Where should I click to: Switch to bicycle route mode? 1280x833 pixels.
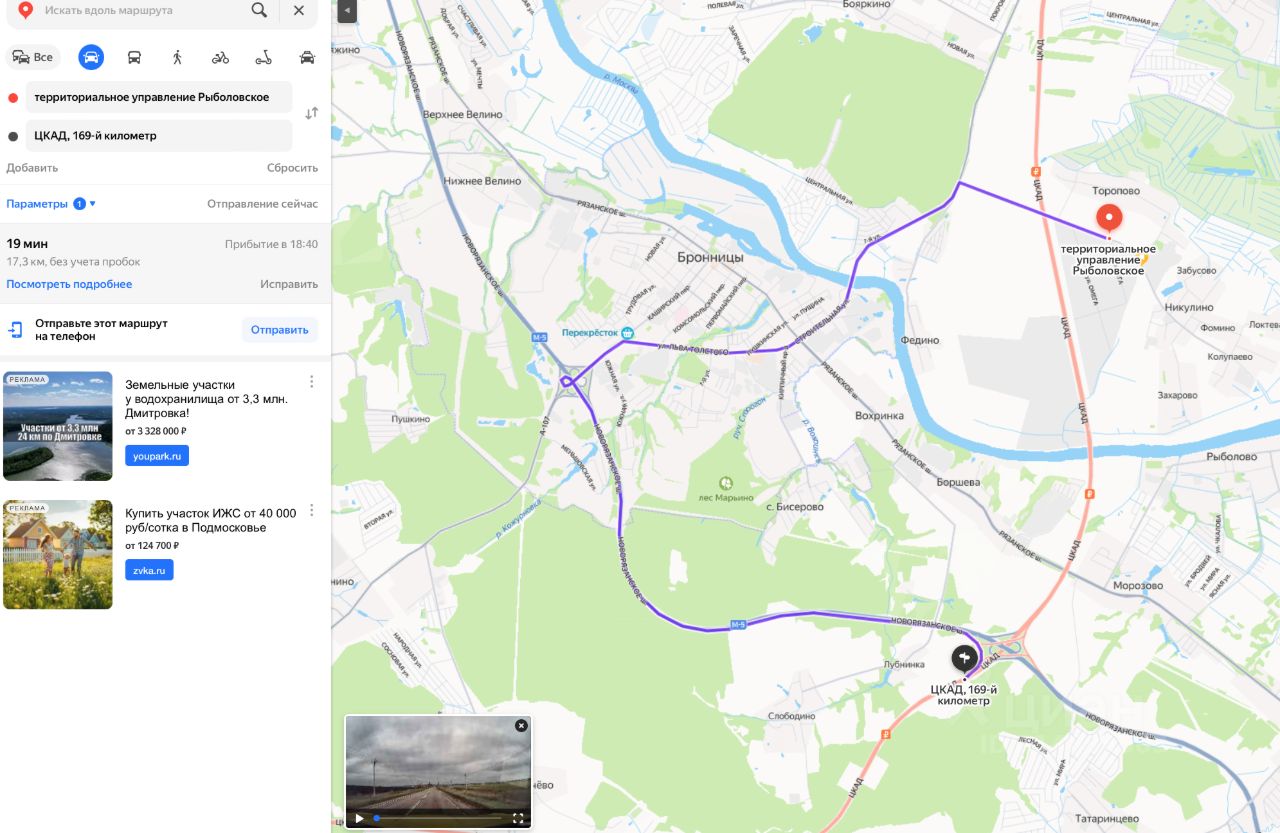(x=220, y=57)
